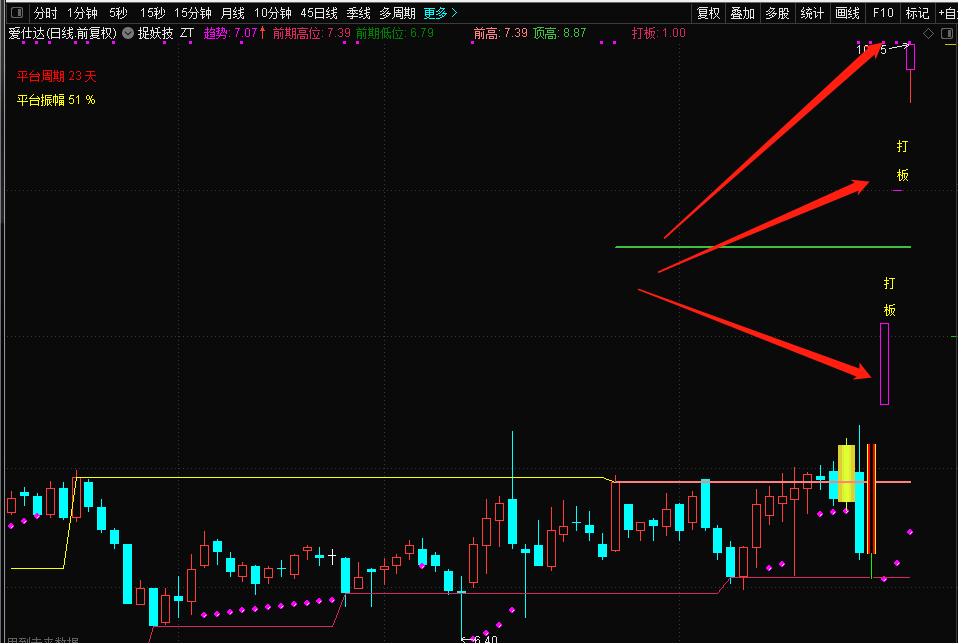The width and height of the screenshot is (958, 643).
Task: Click the 前高: 7.39 value
Action: pyautogui.click(x=500, y=33)
